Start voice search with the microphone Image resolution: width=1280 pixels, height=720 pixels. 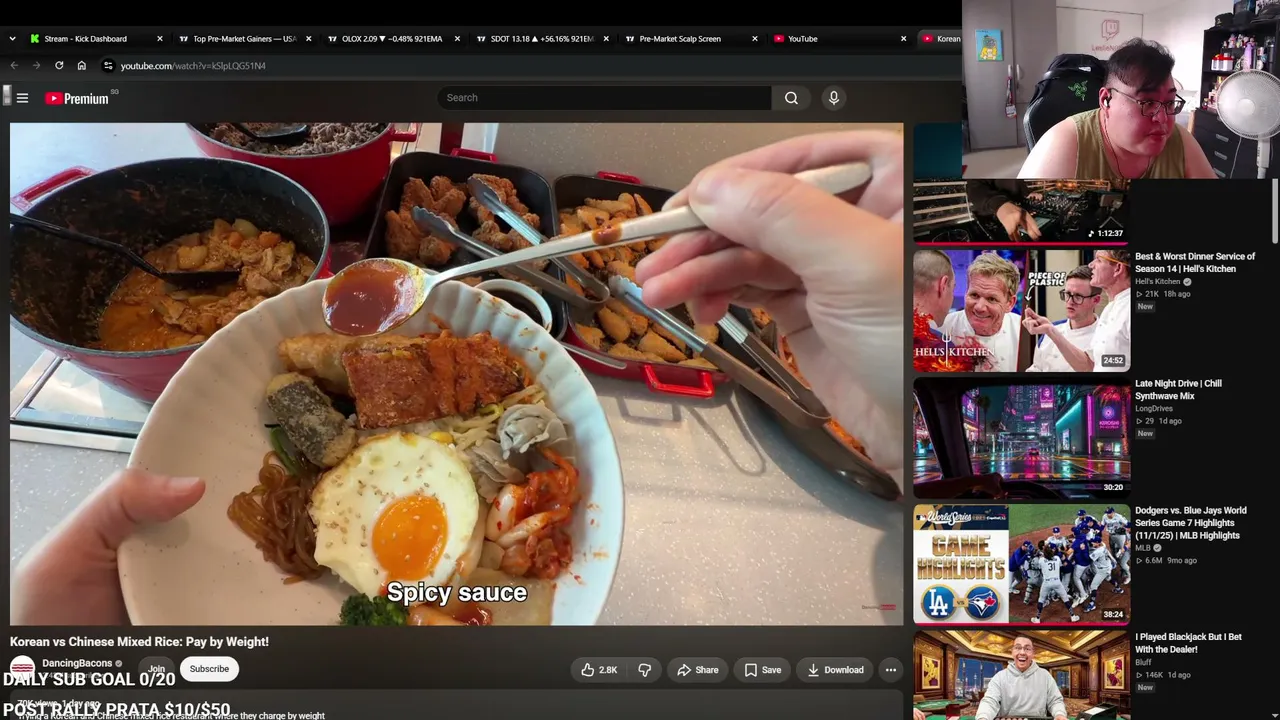(833, 98)
